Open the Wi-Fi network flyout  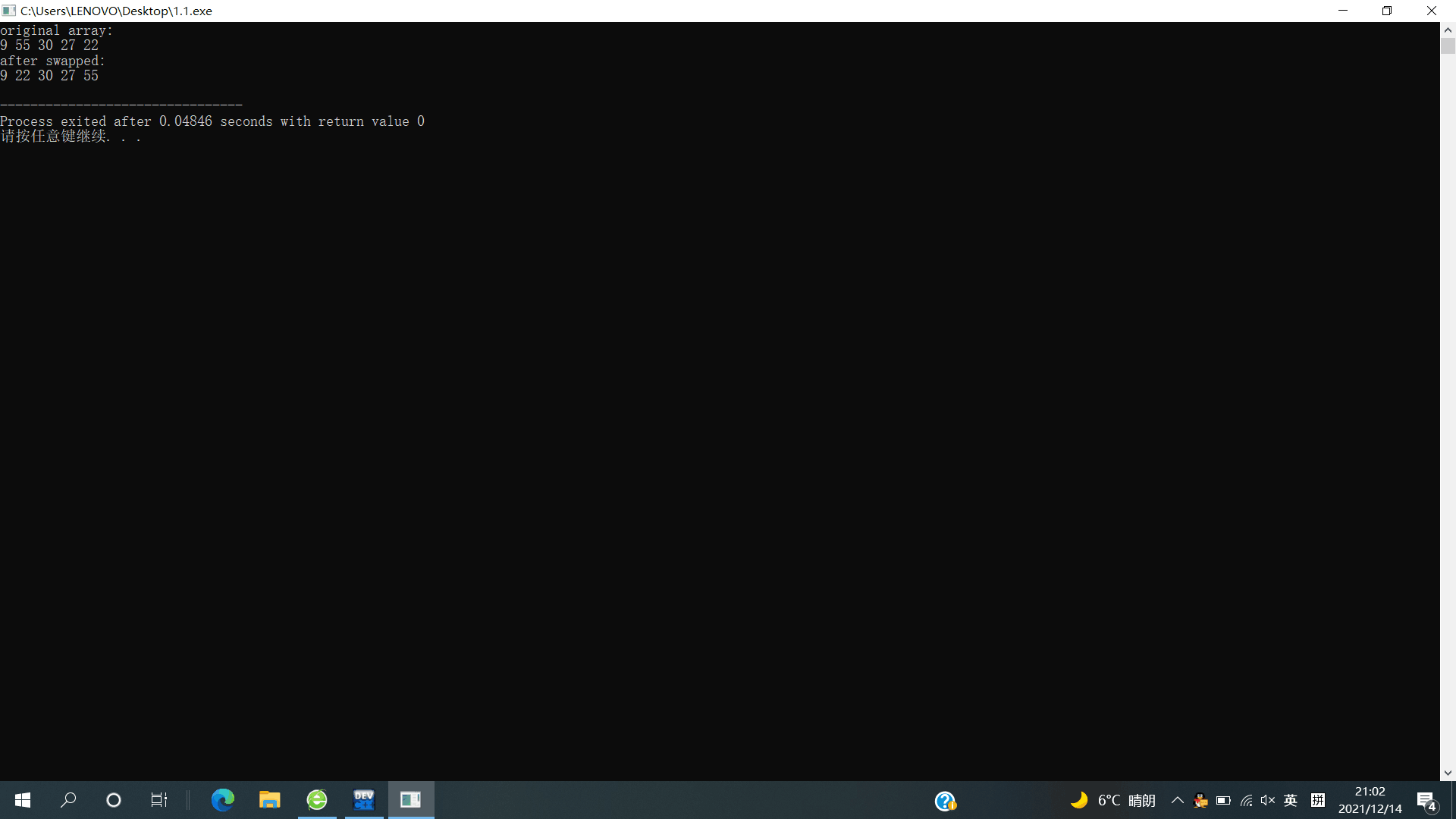coord(1246,800)
